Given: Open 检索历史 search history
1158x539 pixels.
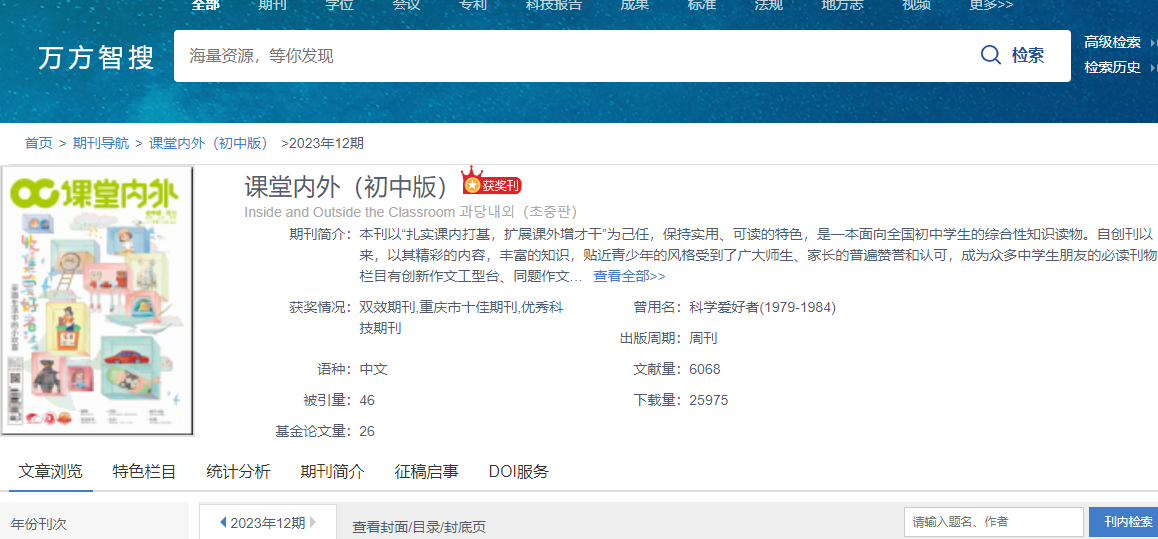Looking at the screenshot, I should point(1112,67).
